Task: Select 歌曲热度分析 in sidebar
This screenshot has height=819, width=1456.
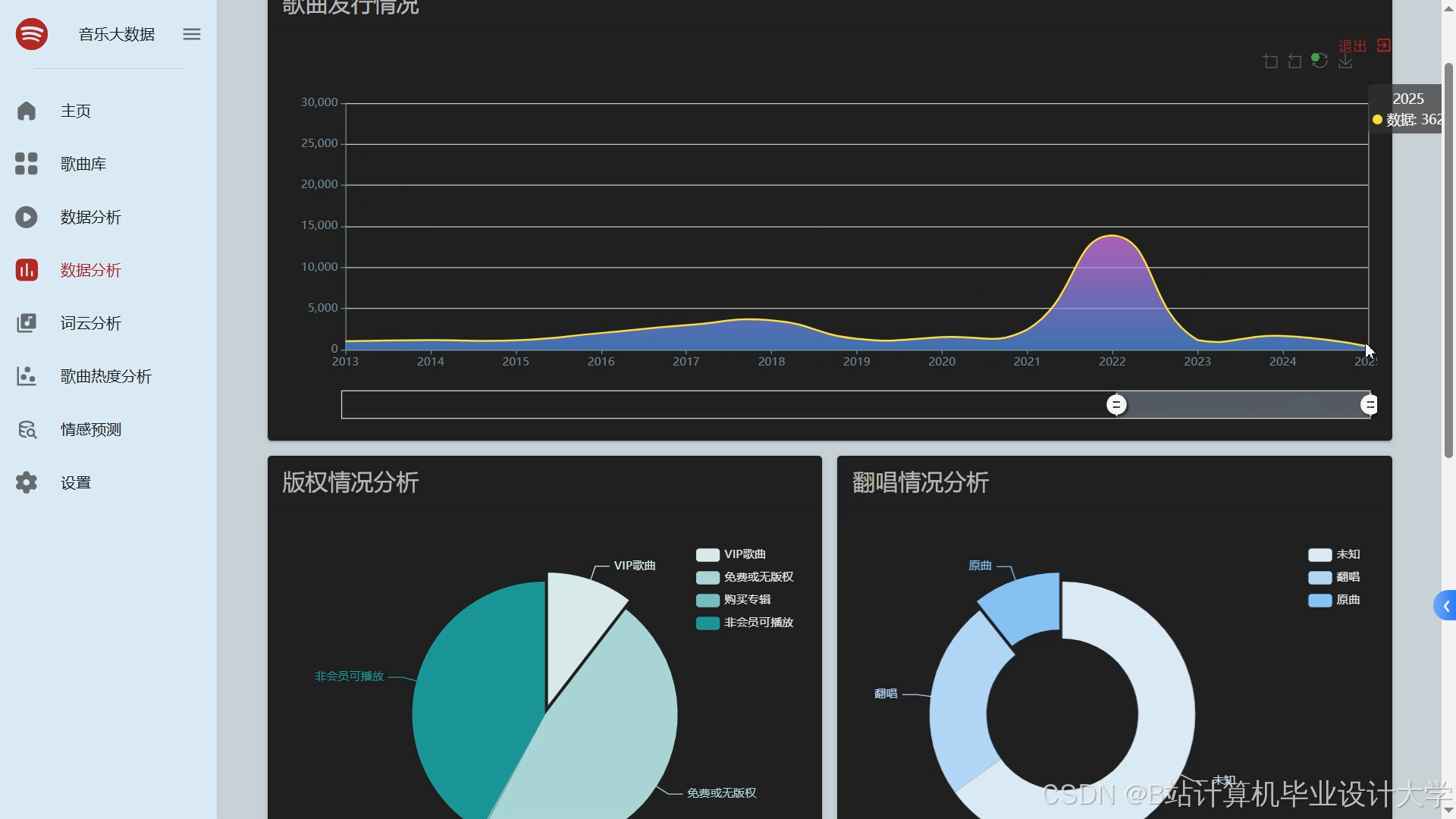Action: pos(106,377)
